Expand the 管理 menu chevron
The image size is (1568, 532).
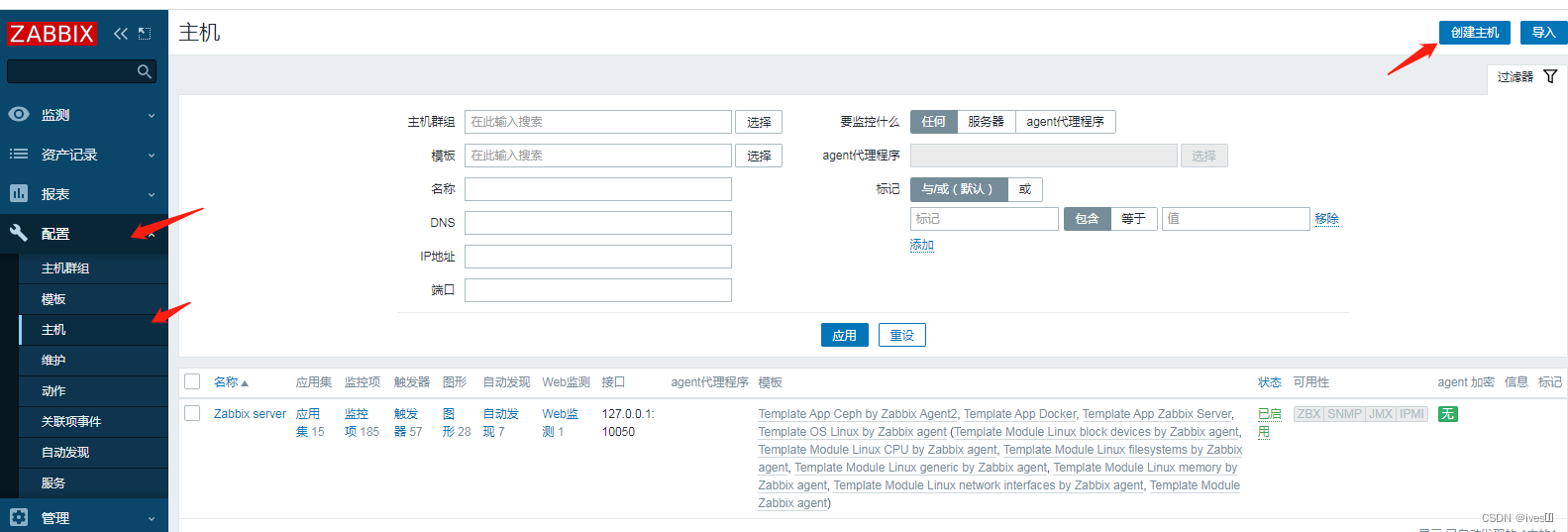(152, 519)
